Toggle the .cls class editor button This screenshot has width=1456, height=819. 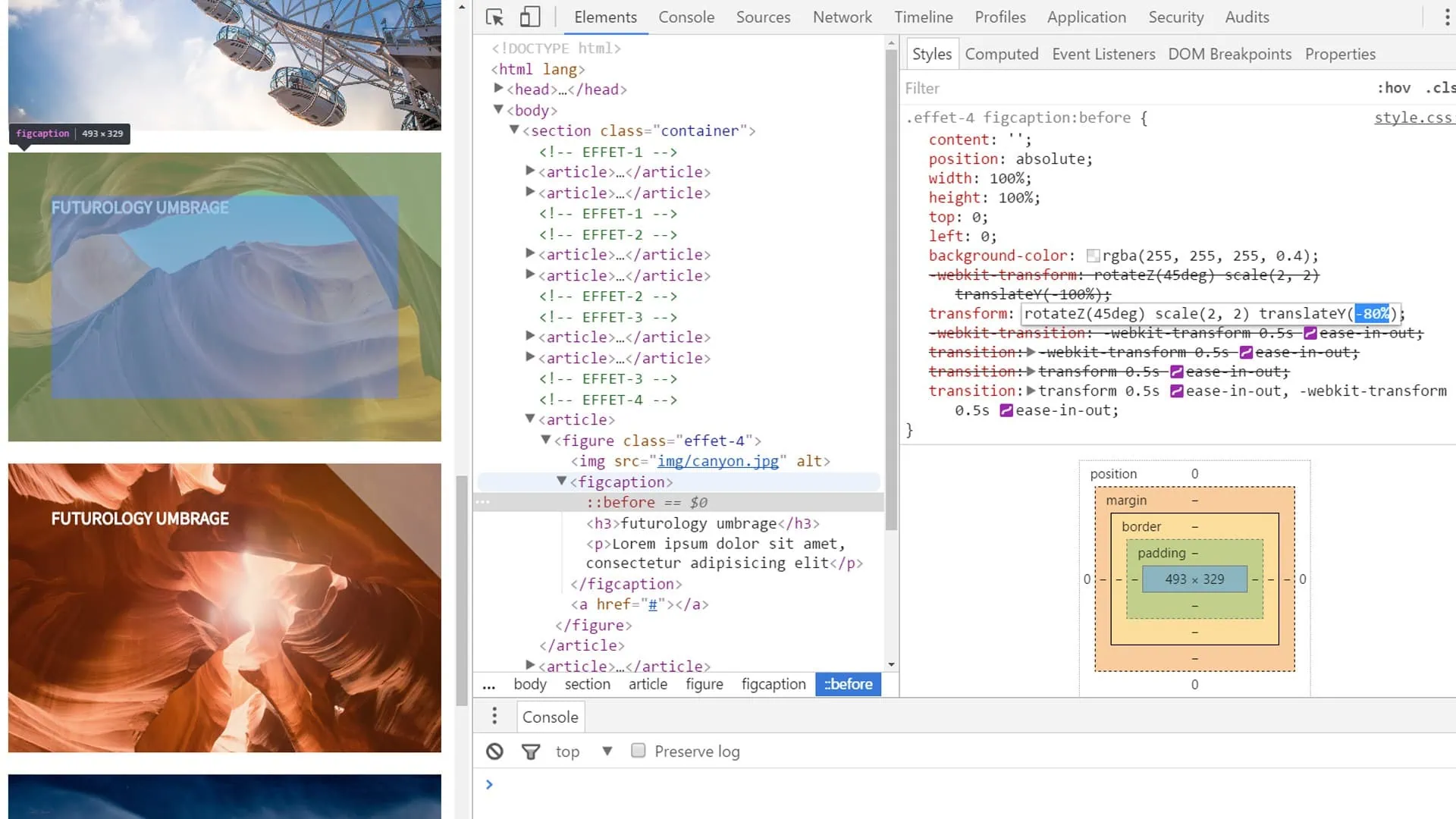pyautogui.click(x=1439, y=88)
